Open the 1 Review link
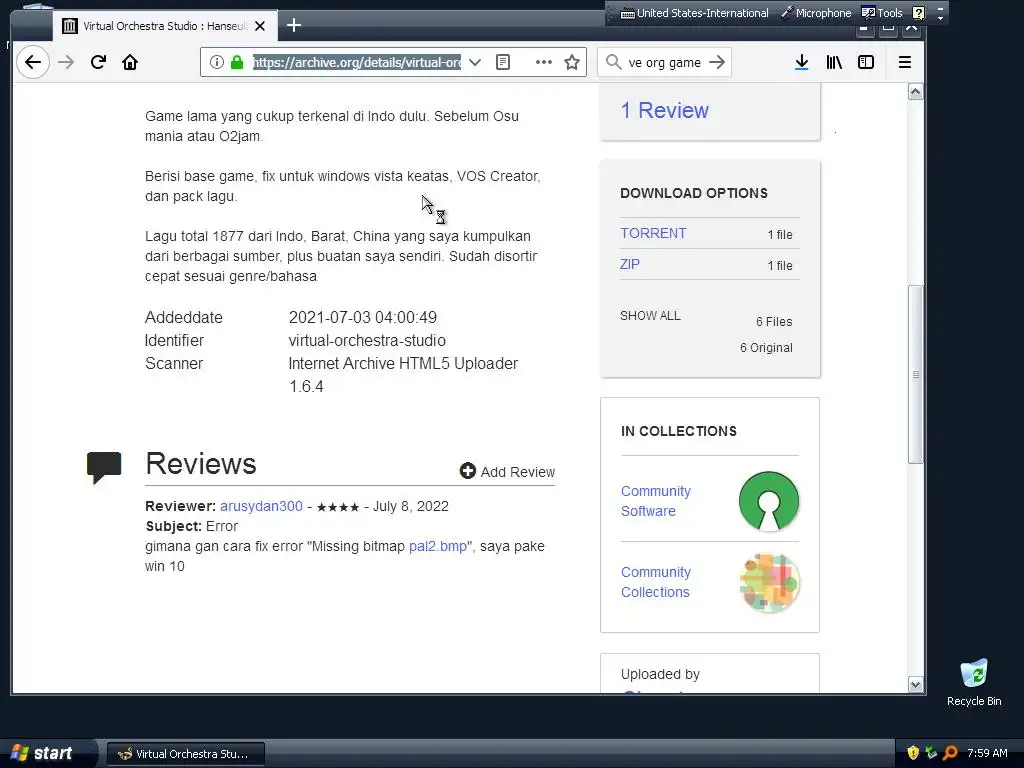Screen dimensions: 1024x768 664,110
